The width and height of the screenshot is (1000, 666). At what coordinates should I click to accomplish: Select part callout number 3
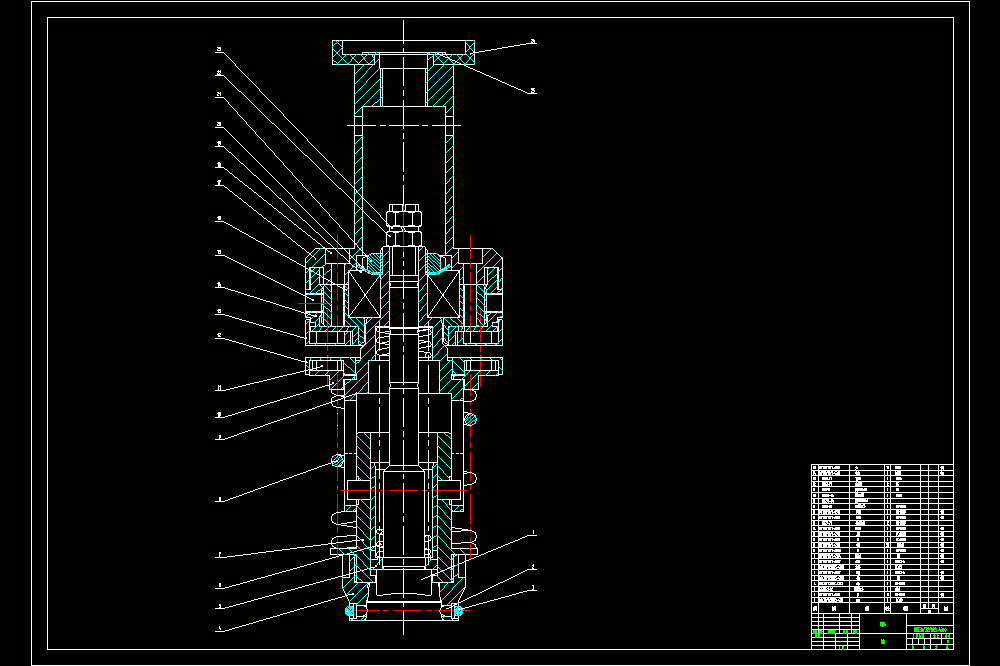534,589
